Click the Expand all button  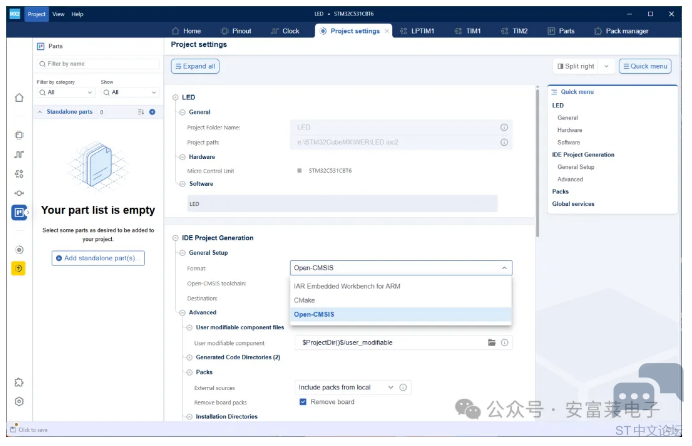[x=195, y=66]
